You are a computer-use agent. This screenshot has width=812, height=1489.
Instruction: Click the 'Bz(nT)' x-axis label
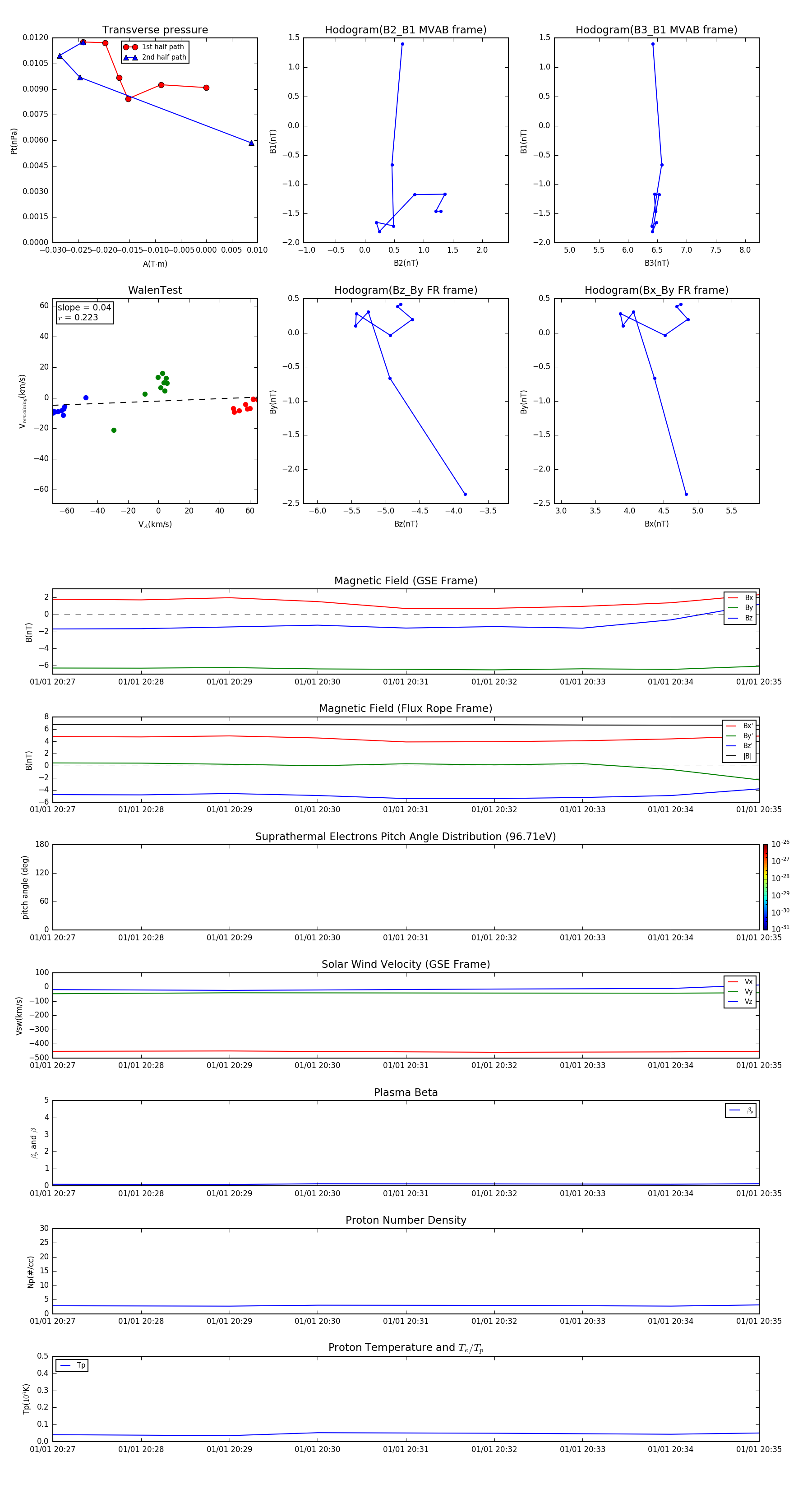point(406,524)
